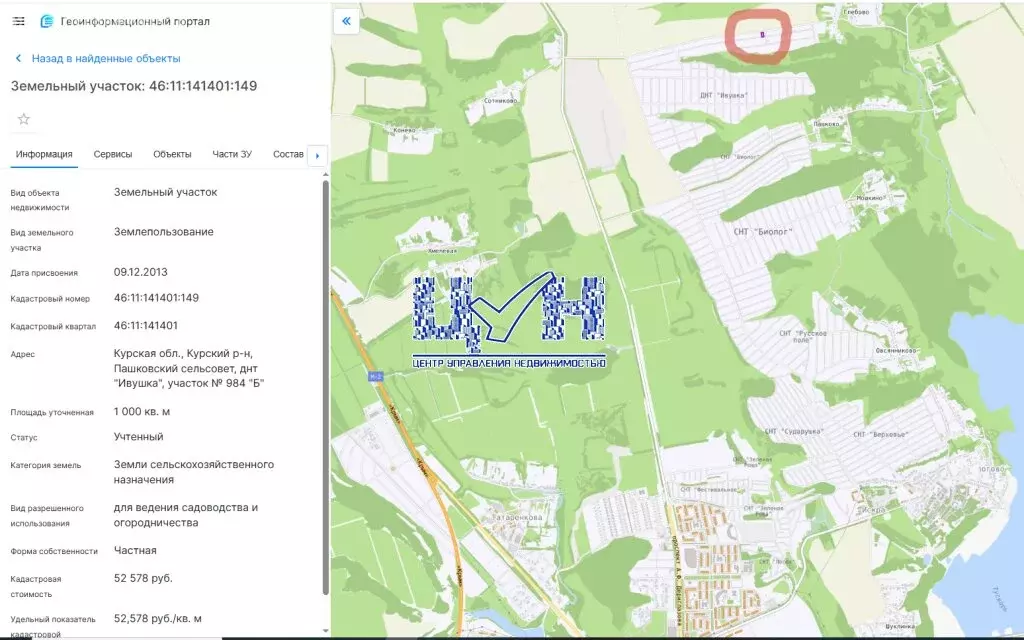Image resolution: width=1024 pixels, height=640 pixels.
Task: Click the purple parcel marker inside the red circle
Action: (x=762, y=34)
